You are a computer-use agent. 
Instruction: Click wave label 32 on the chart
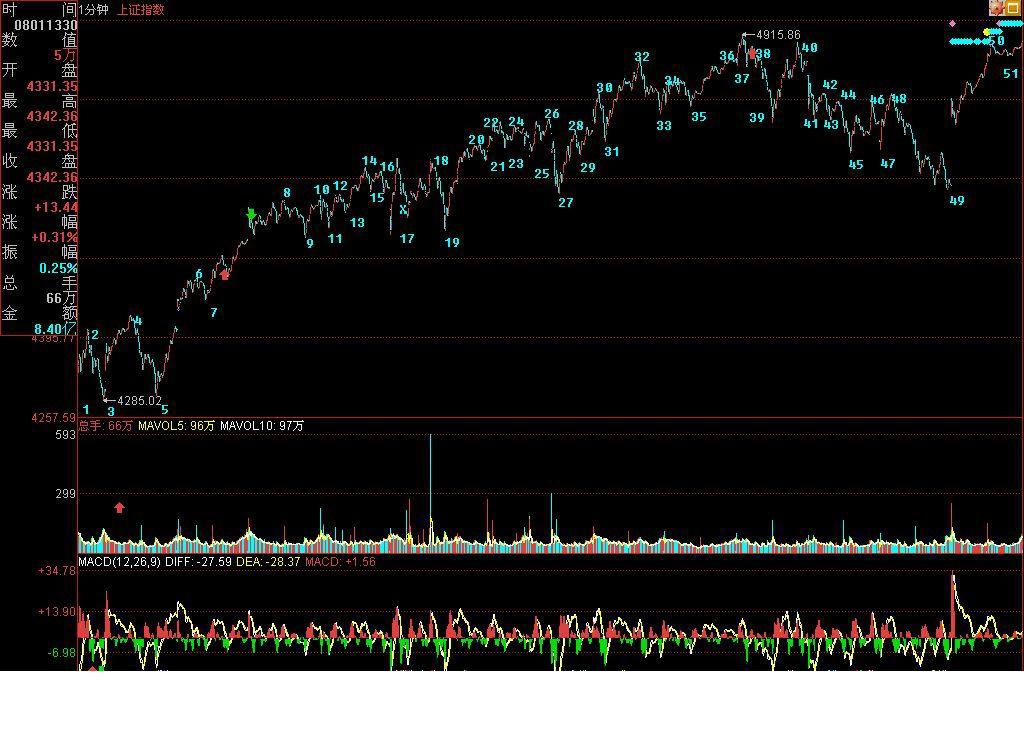point(642,57)
